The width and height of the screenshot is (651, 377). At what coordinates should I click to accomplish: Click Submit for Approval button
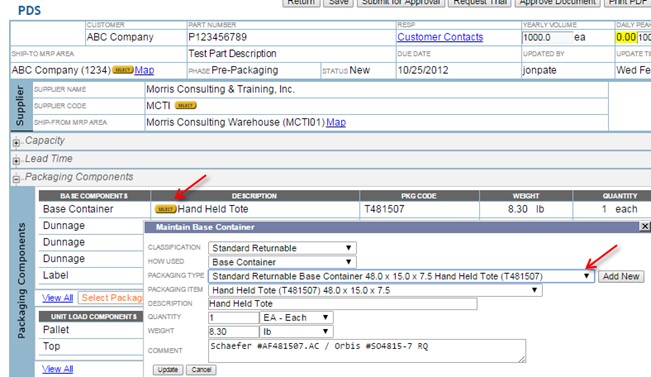(x=401, y=2)
